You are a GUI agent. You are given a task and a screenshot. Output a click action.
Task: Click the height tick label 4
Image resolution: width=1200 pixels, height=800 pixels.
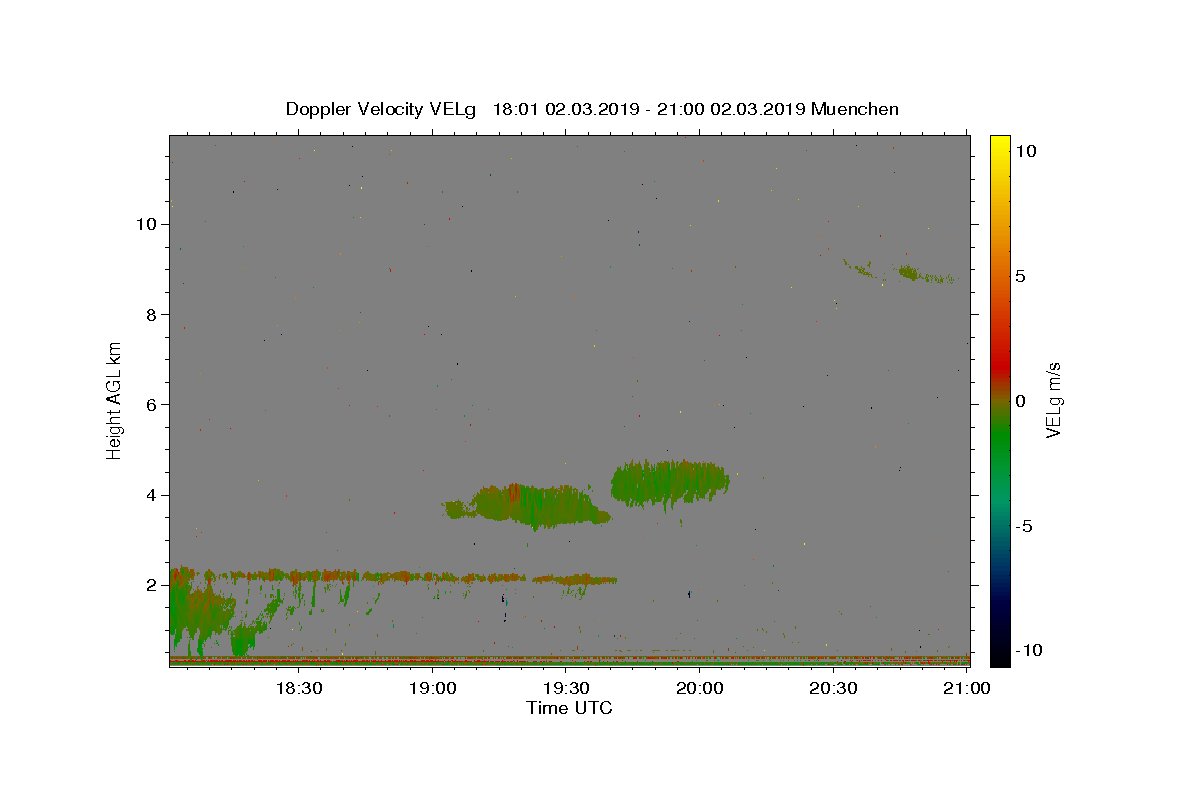coord(150,495)
